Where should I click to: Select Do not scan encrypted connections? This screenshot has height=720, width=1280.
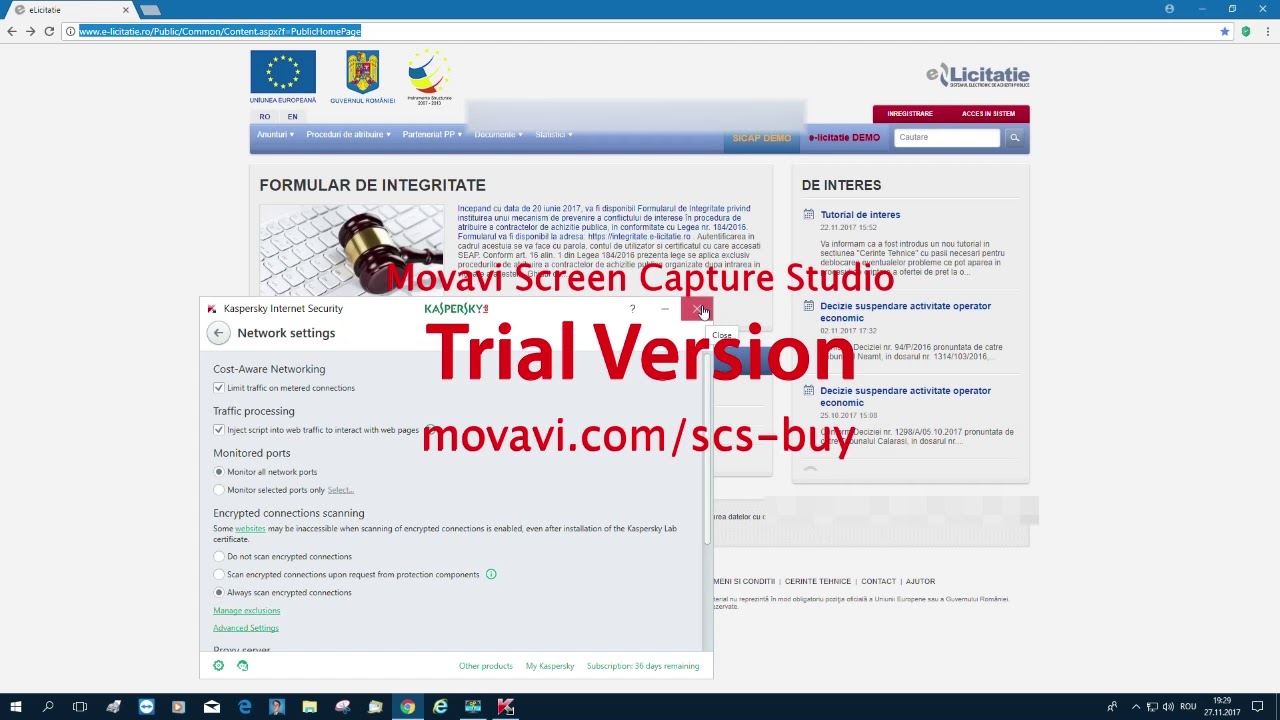tap(218, 556)
